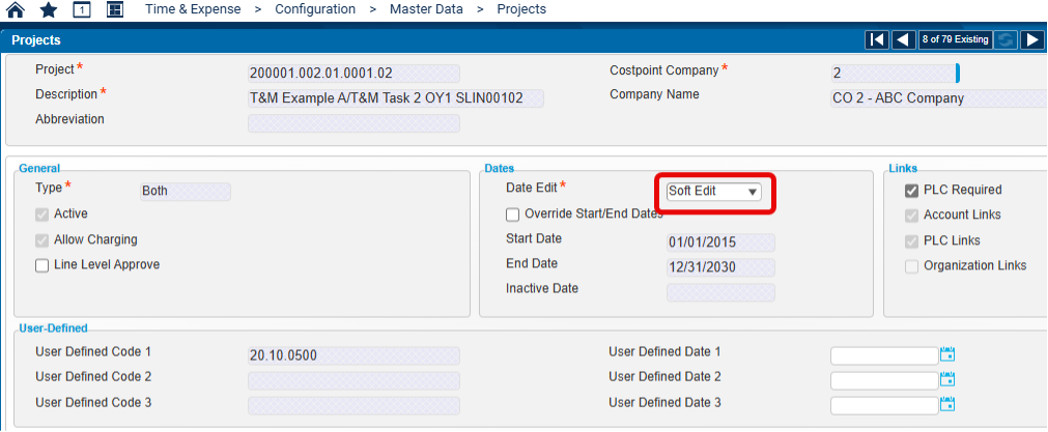Open calendar for User Defined Date 1
The image size is (1048, 432).
coord(948,354)
